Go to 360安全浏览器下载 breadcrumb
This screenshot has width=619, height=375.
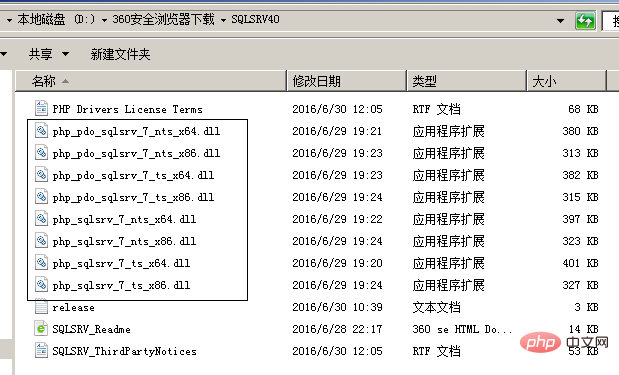(163, 19)
